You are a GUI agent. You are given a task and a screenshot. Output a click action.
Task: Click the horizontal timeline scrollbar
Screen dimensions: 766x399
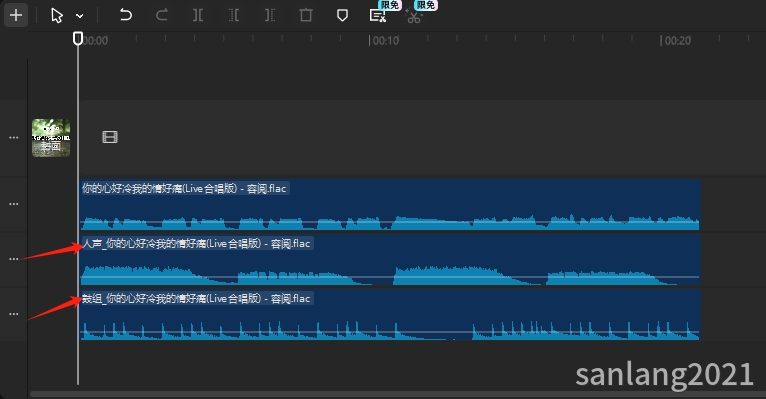[398, 394]
